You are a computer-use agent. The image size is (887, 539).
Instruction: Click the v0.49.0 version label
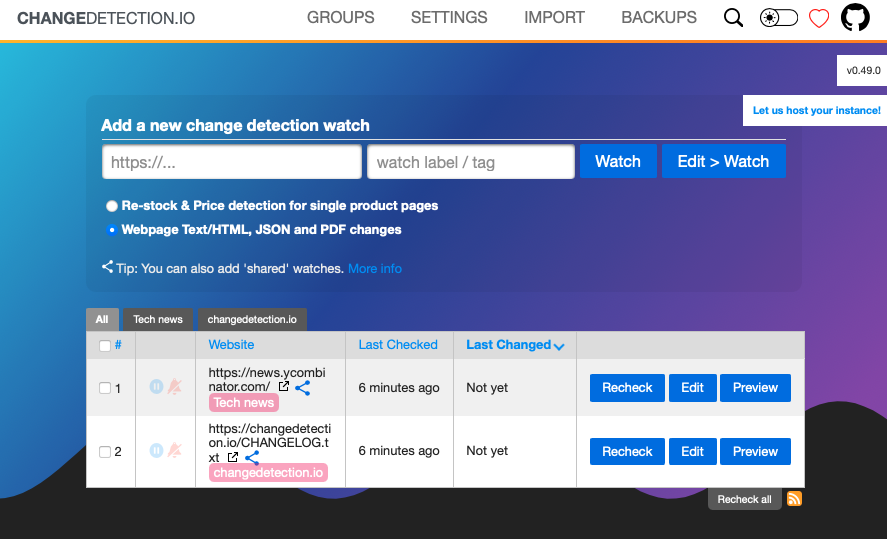click(x=863, y=71)
